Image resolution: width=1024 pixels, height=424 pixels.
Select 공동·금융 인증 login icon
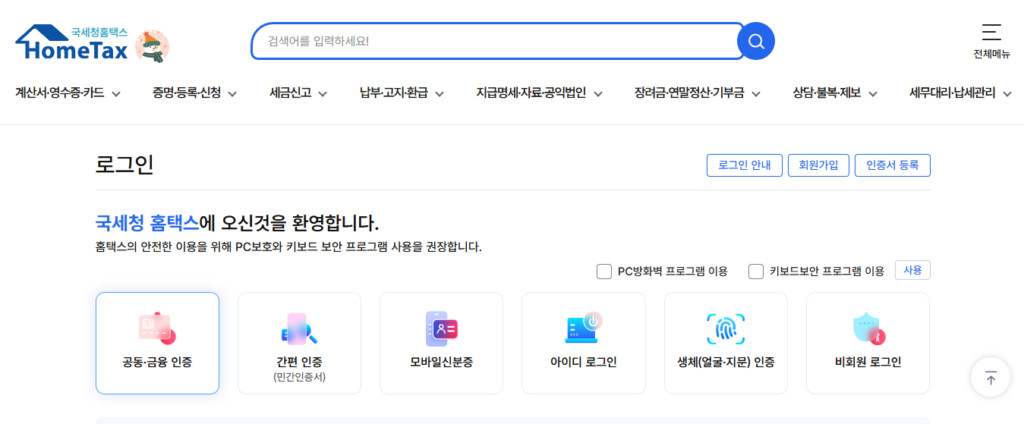tap(157, 329)
